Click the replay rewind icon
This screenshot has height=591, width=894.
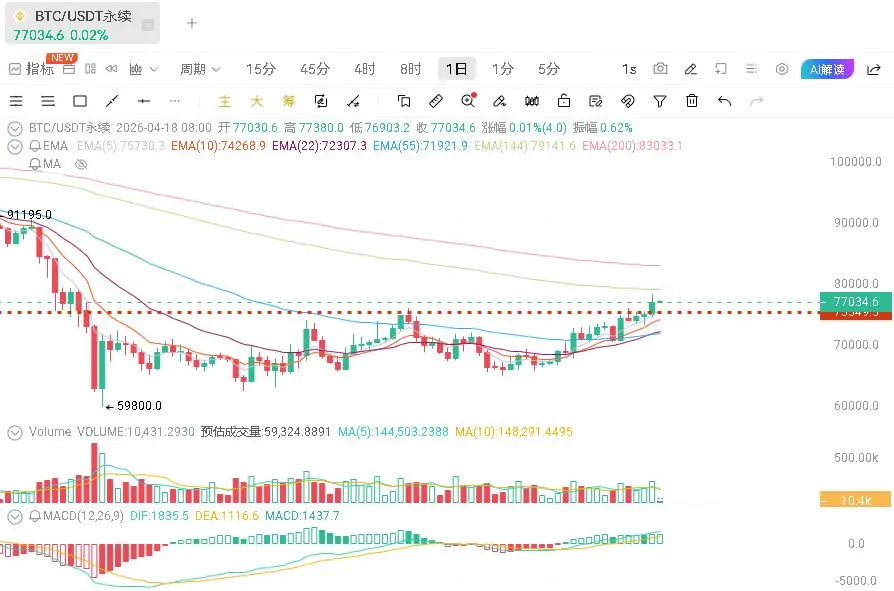112,69
